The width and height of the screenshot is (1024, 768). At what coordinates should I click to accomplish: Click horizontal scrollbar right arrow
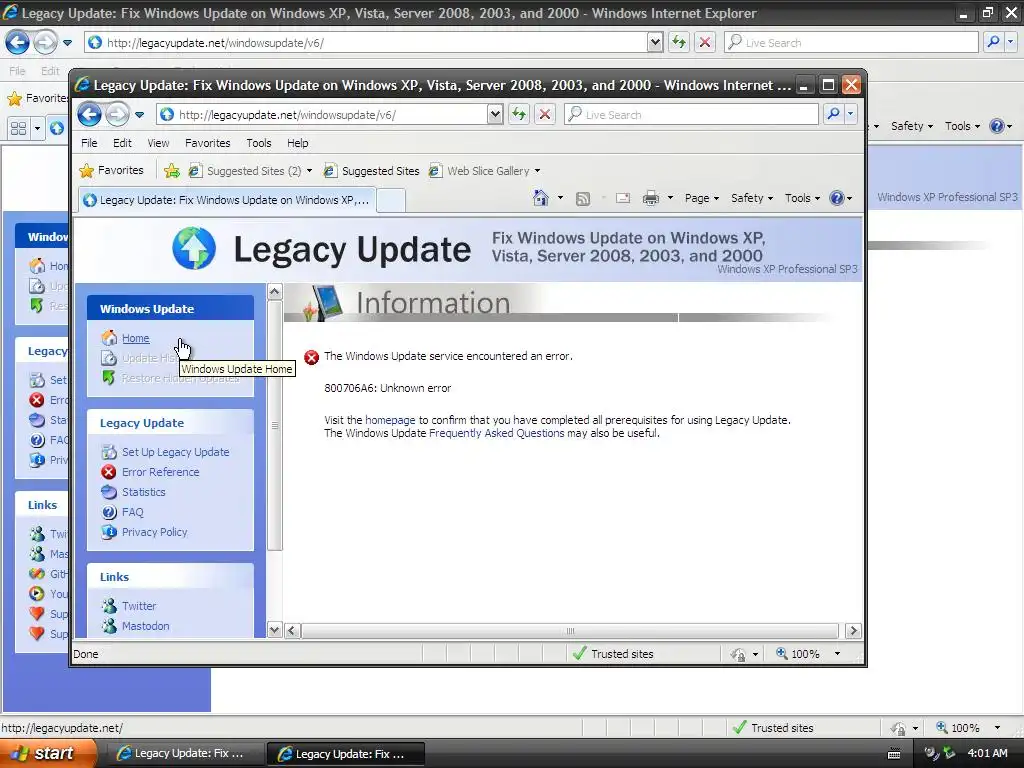(x=852, y=630)
